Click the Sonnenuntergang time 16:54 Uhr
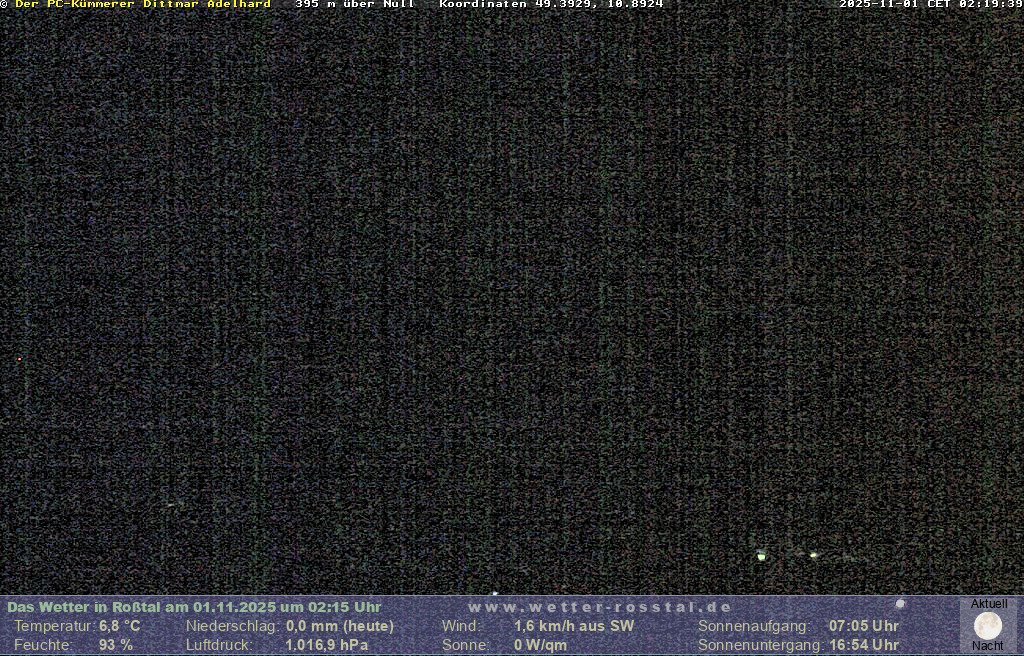The image size is (1024, 656). [x=863, y=645]
